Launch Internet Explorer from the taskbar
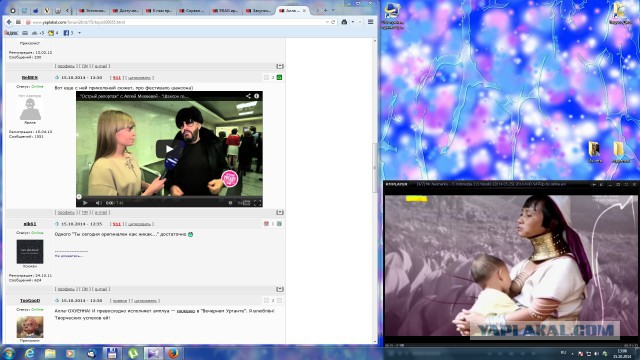Screen dimensions: 640x360 tap(29, 353)
